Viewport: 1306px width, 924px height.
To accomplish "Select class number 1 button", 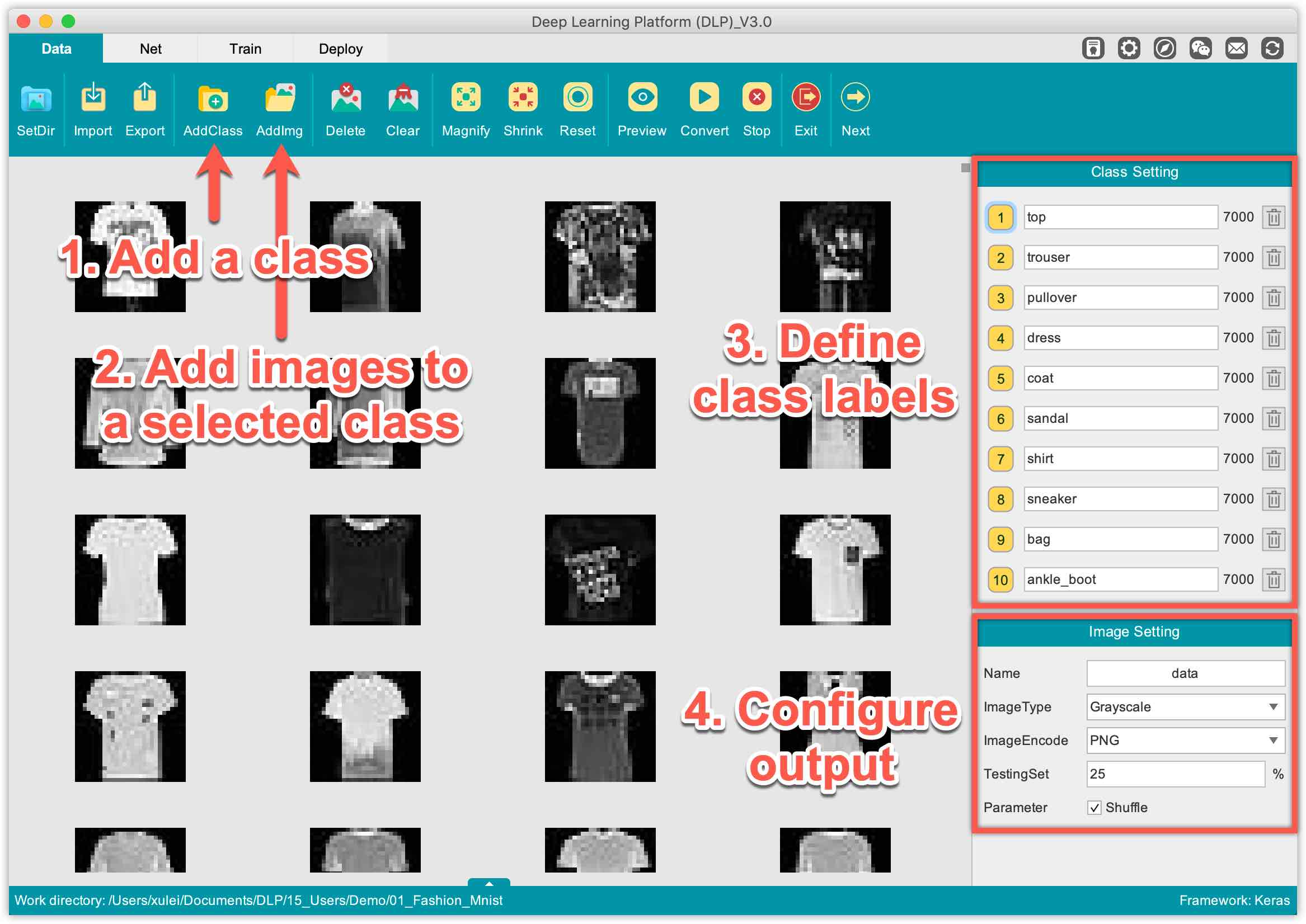I will [x=1000, y=218].
